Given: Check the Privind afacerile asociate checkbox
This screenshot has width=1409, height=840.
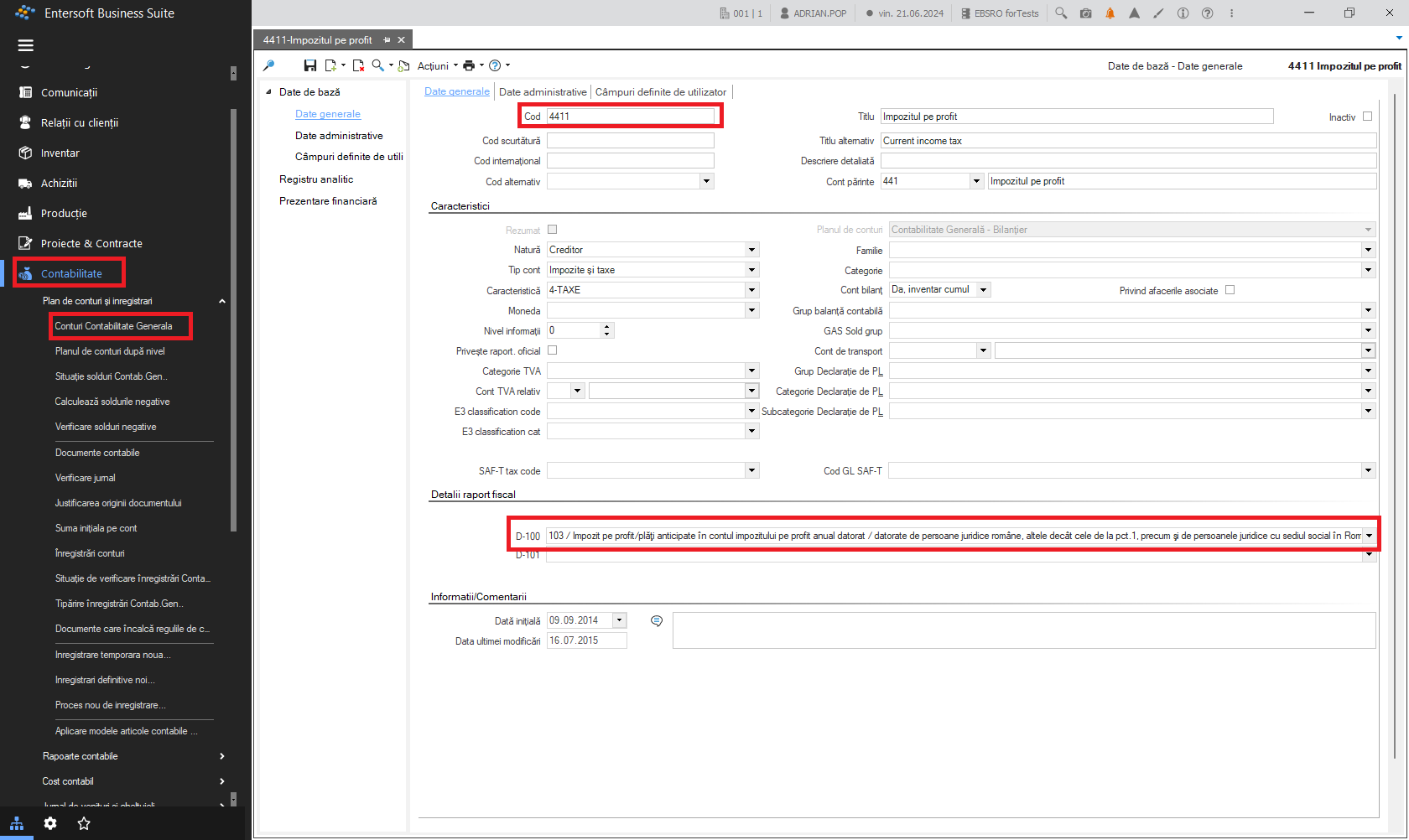Looking at the screenshot, I should click(1230, 290).
